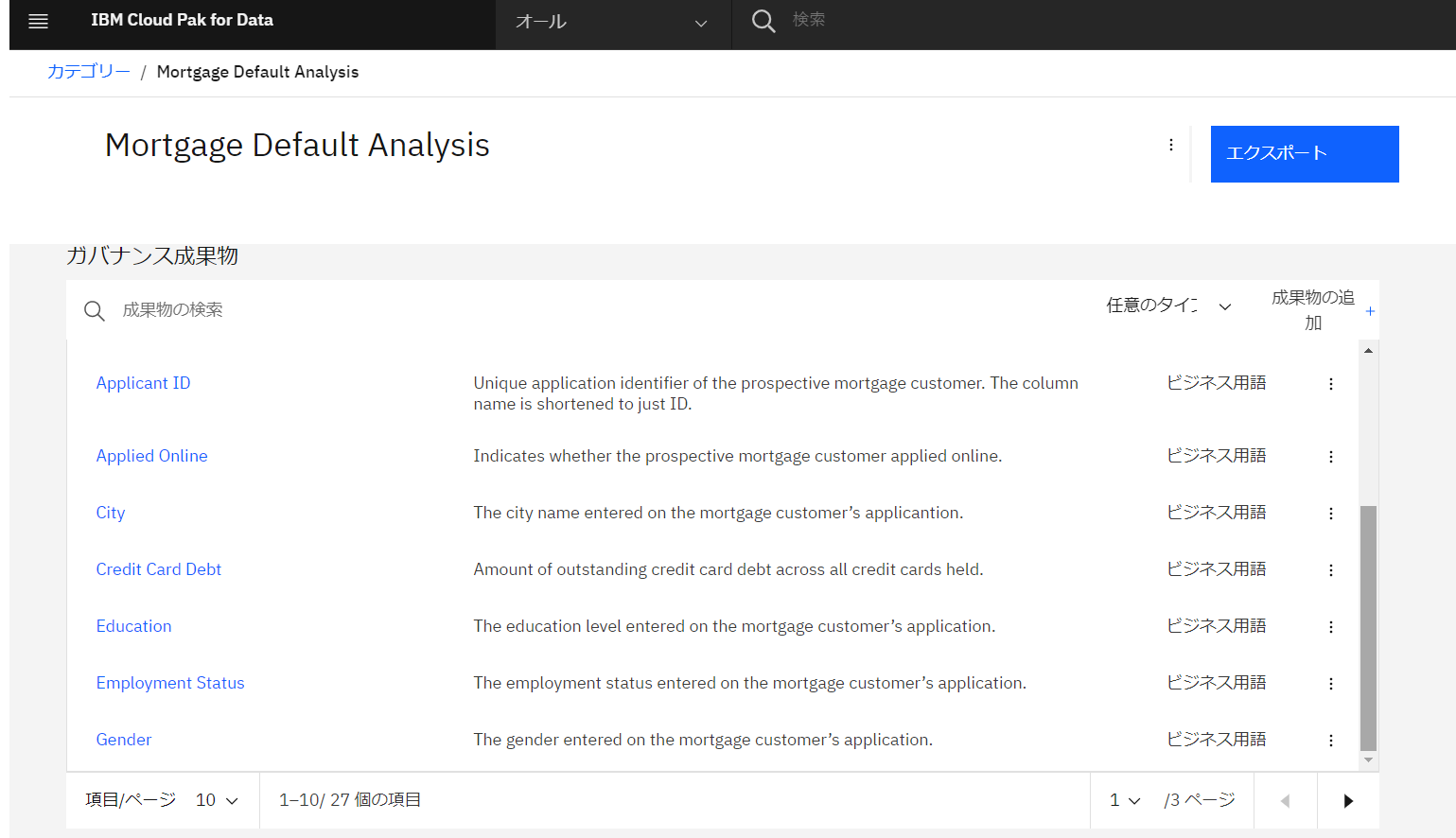Click the エクスポート button
Screen dimensions: 1456x838
click(1305, 154)
